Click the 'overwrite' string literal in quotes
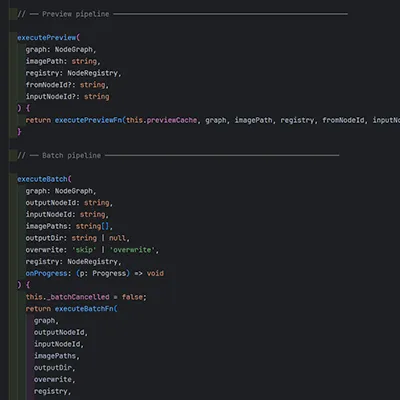 point(132,250)
